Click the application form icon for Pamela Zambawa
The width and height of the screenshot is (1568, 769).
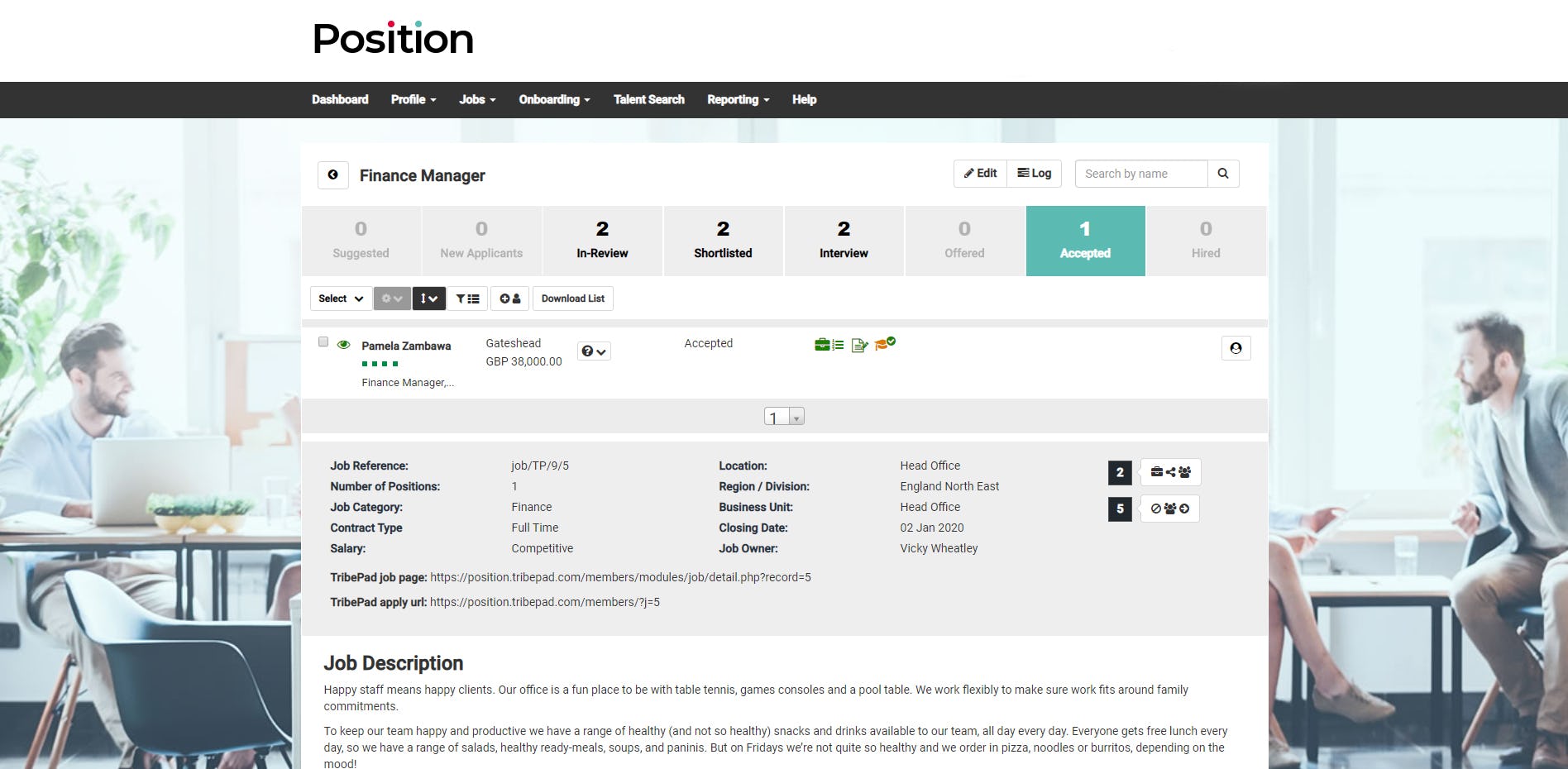tap(858, 346)
